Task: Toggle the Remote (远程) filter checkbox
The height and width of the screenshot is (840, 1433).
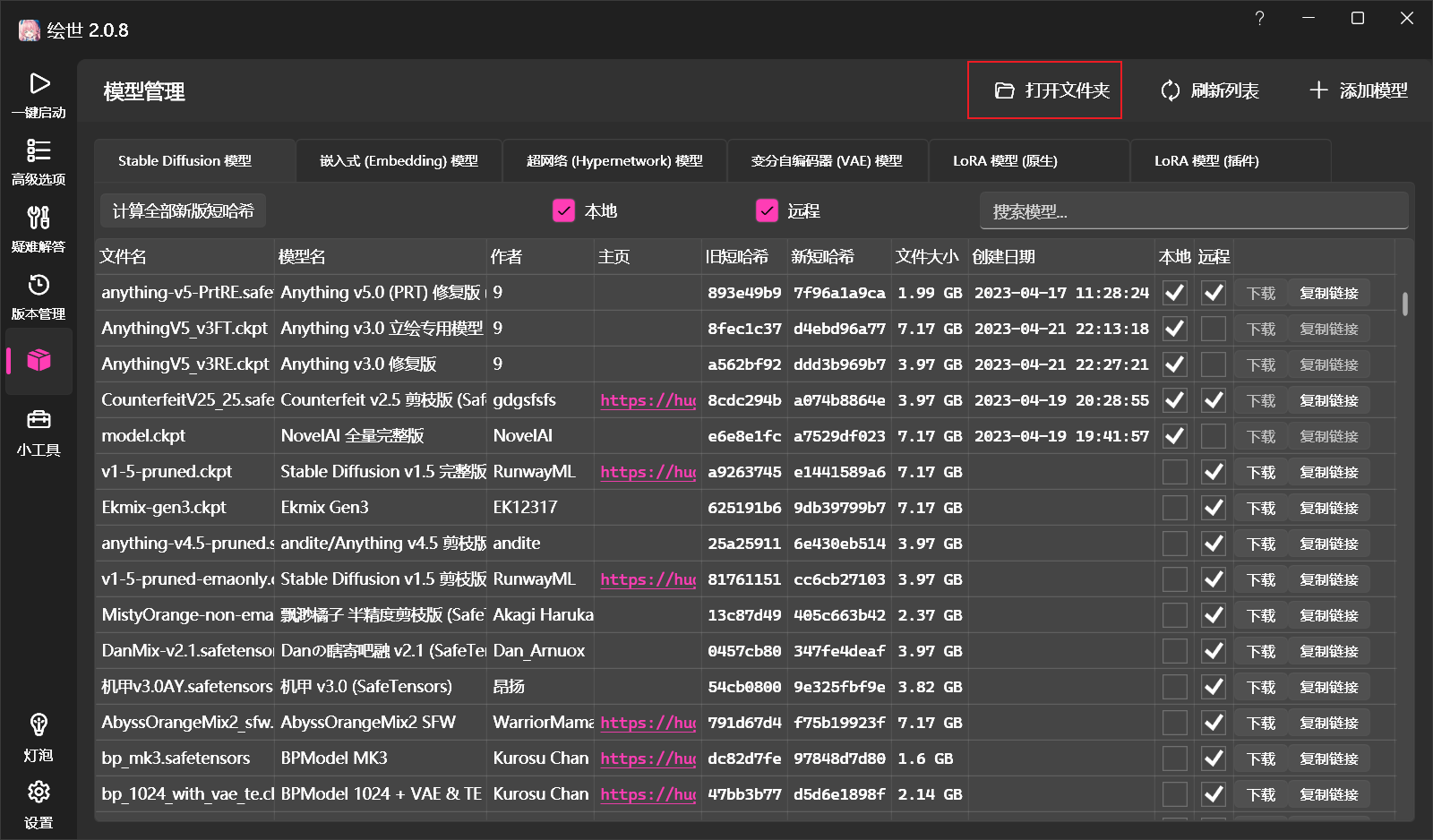Action: tap(767, 210)
